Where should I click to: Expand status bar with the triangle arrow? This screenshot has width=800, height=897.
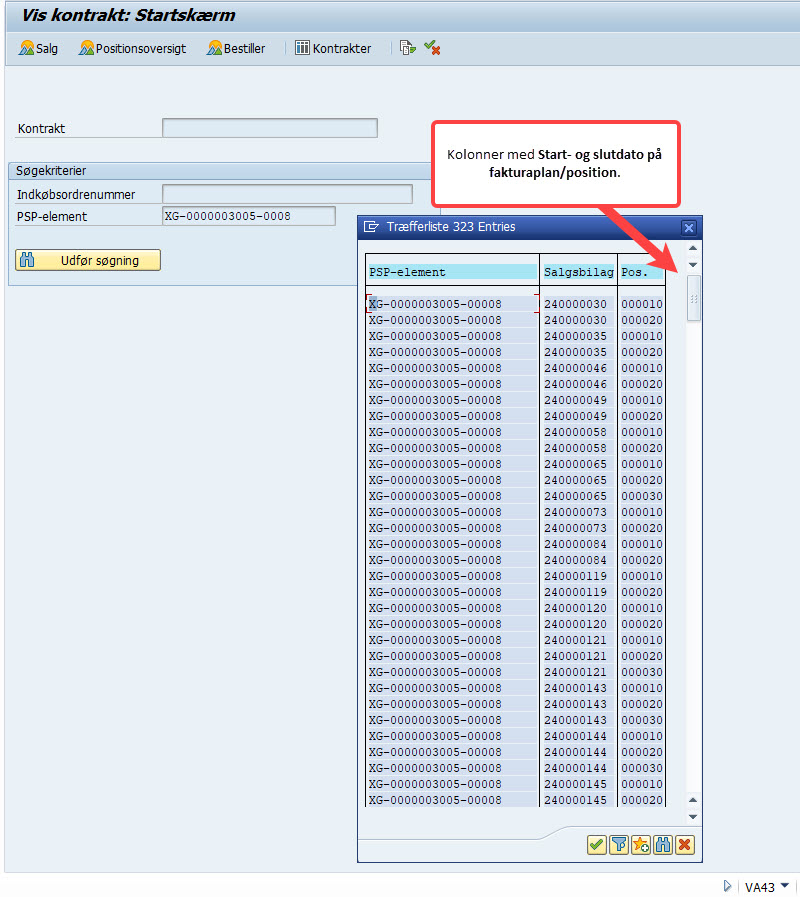[x=727, y=886]
